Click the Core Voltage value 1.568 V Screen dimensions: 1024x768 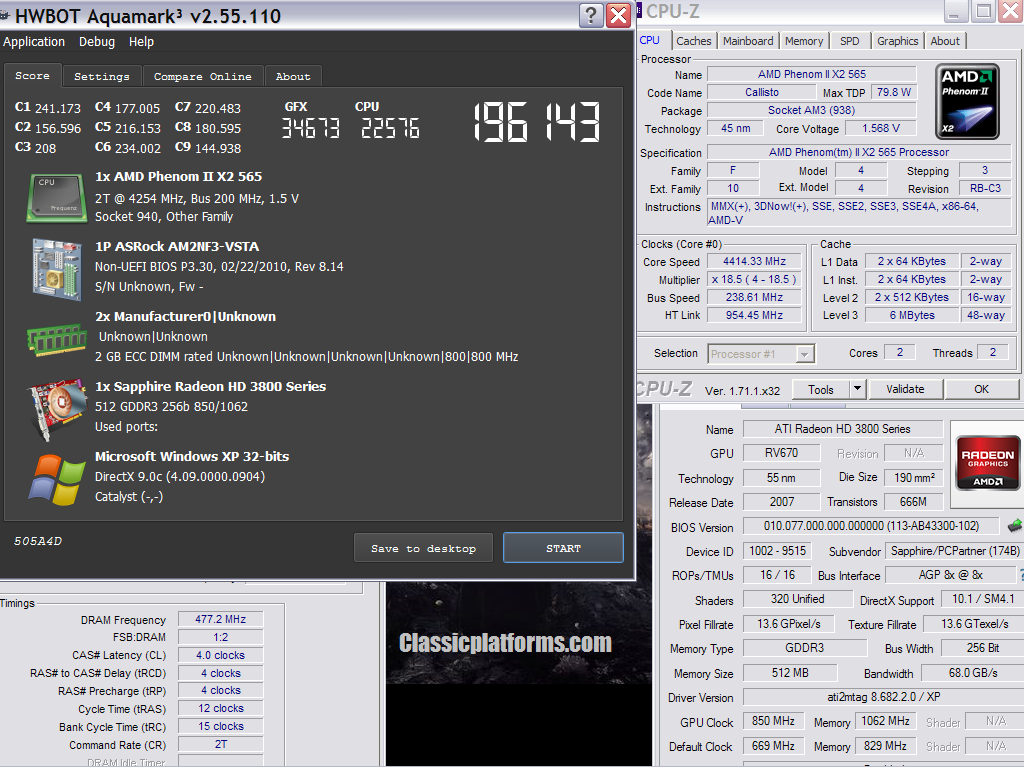[880, 129]
